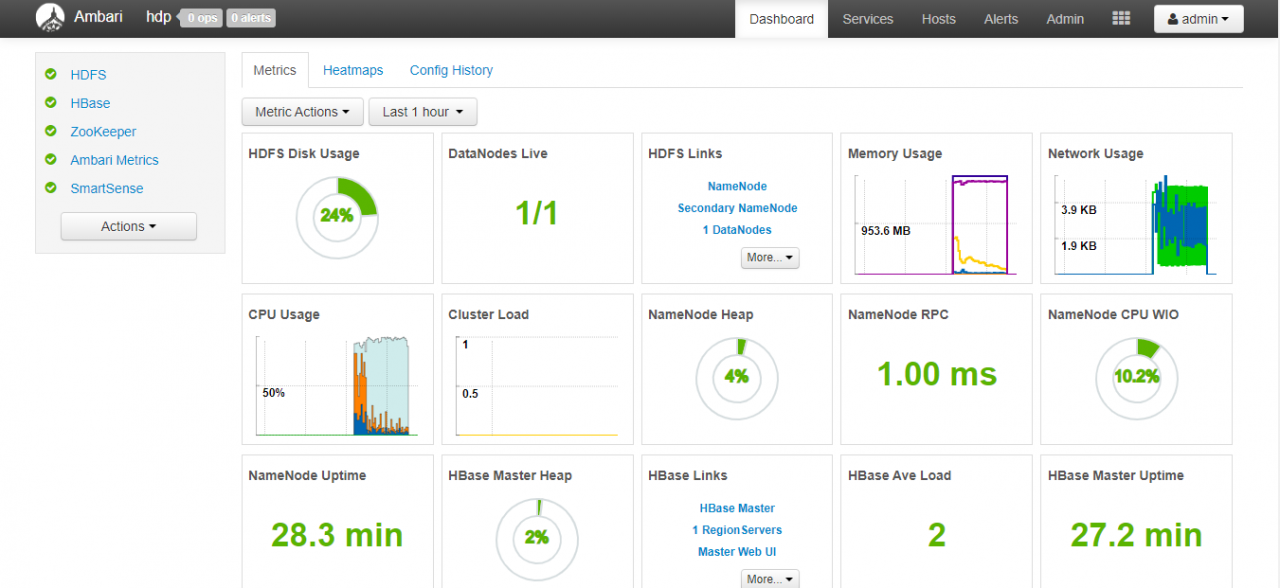Expand the sidebar Actions dropdown
This screenshot has width=1280, height=588.
[128, 227]
